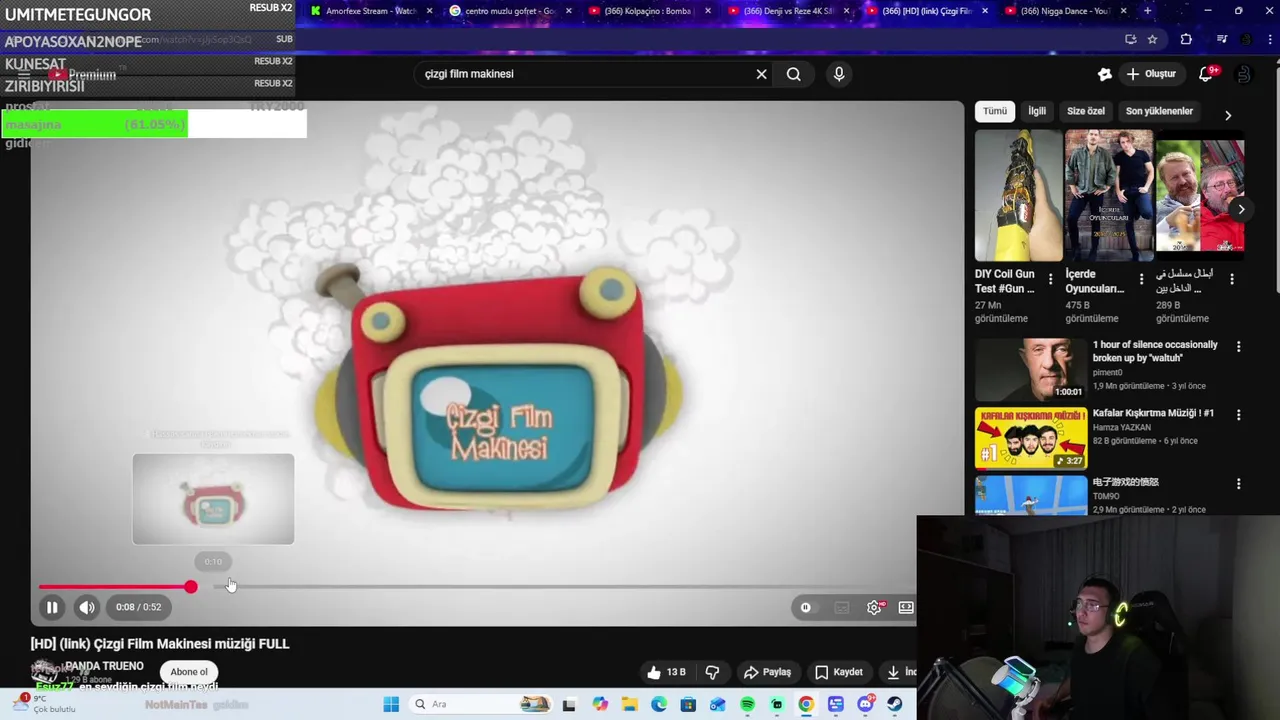Image resolution: width=1280 pixels, height=720 pixels.
Task: Open the Oluştur create menu
Action: 1151,74
